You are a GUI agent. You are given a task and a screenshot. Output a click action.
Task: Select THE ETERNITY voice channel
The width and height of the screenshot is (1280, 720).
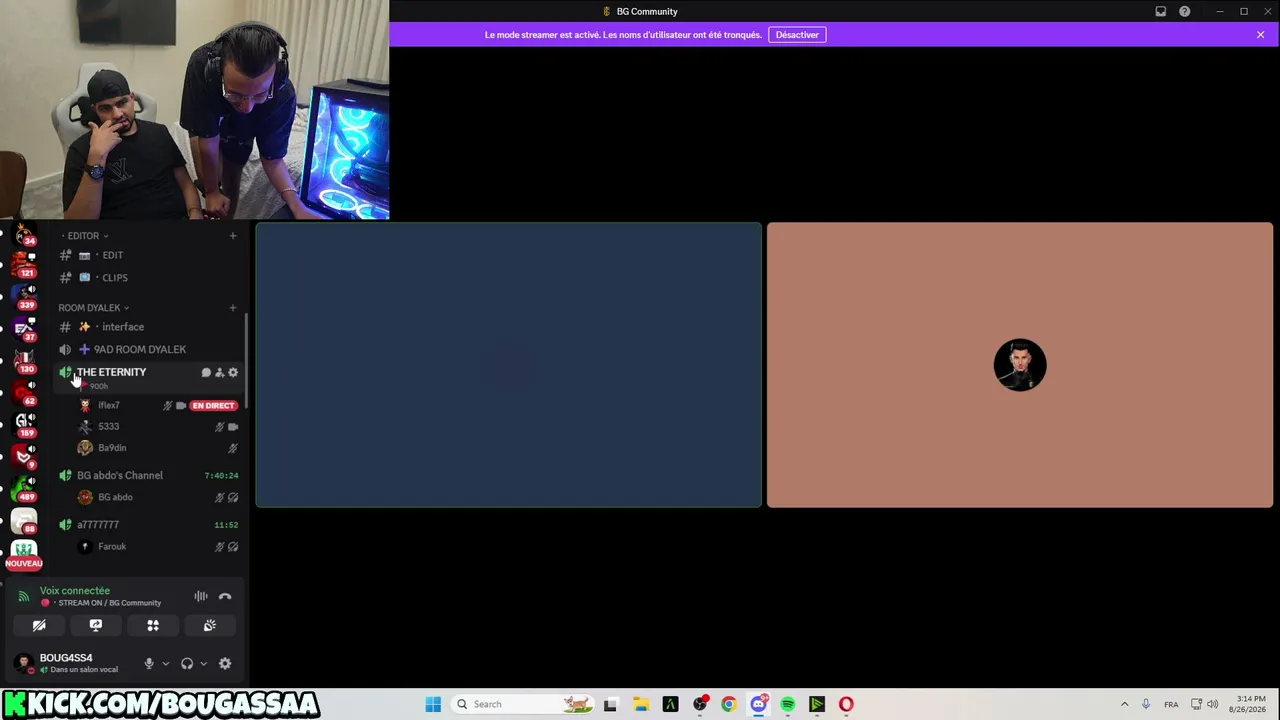(x=112, y=372)
